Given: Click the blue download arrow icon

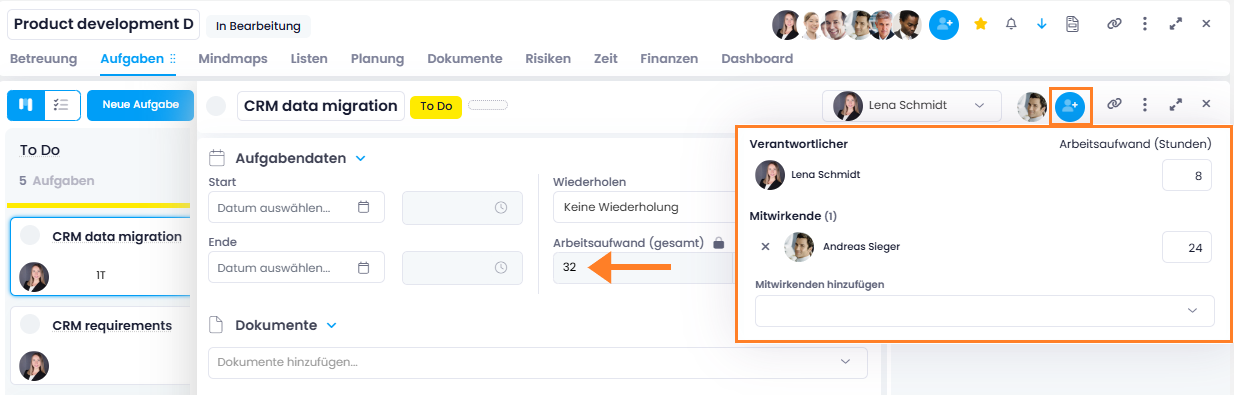Looking at the screenshot, I should pos(1042,24).
